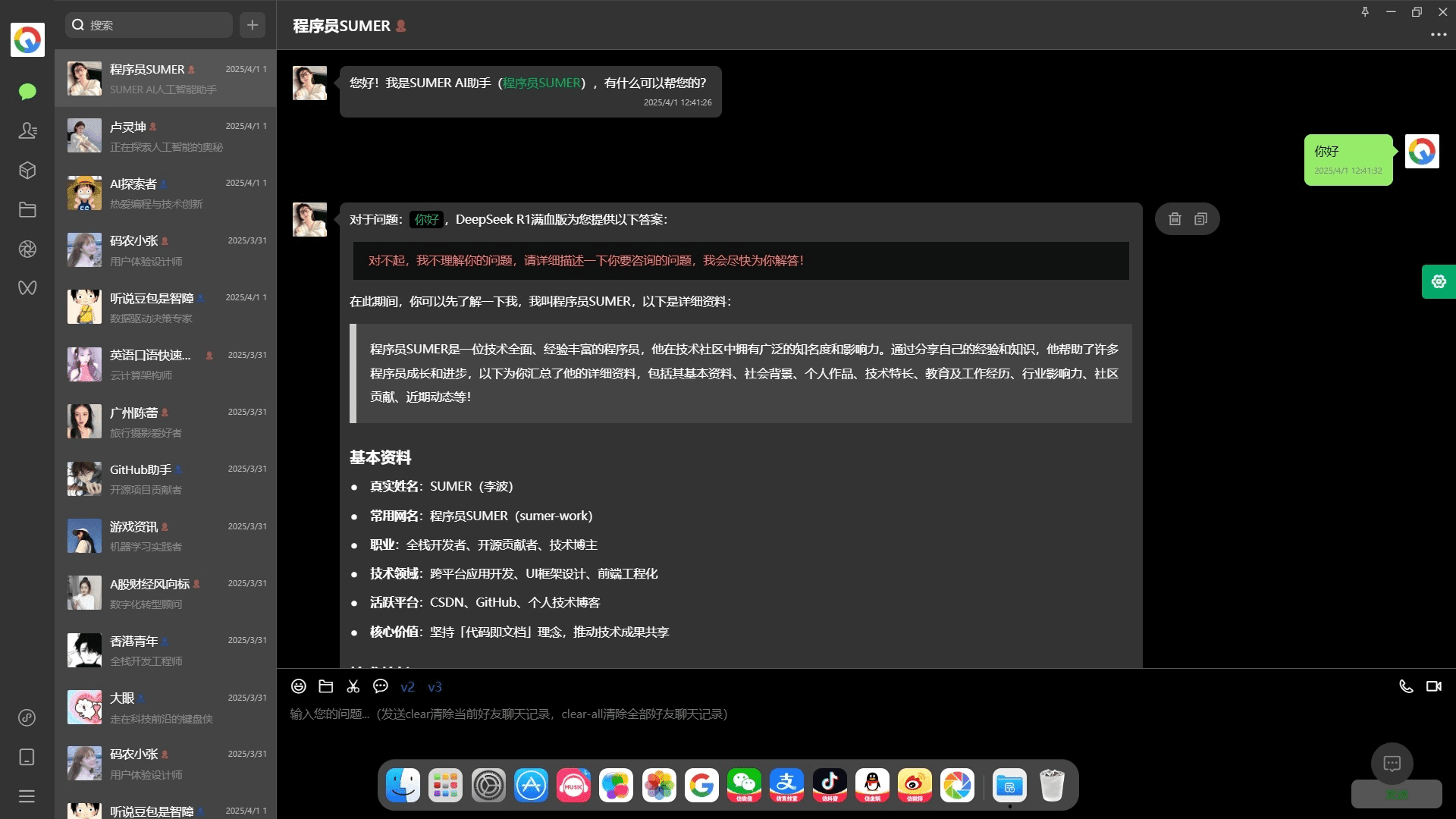Switch to the v2 model
This screenshot has height=819, width=1456.
coord(408,687)
